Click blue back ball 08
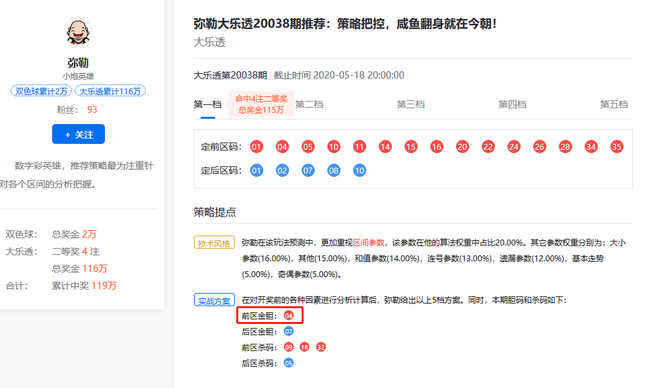The height and width of the screenshot is (388, 650). [334, 170]
